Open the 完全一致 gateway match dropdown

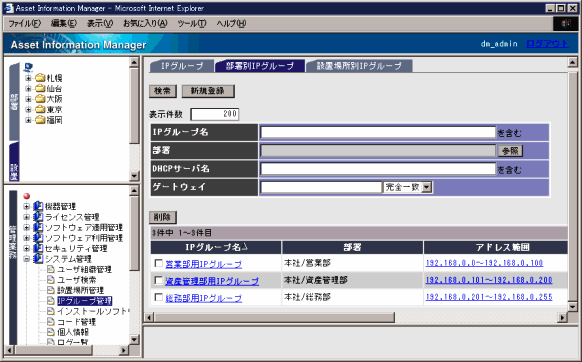[x=427, y=187]
